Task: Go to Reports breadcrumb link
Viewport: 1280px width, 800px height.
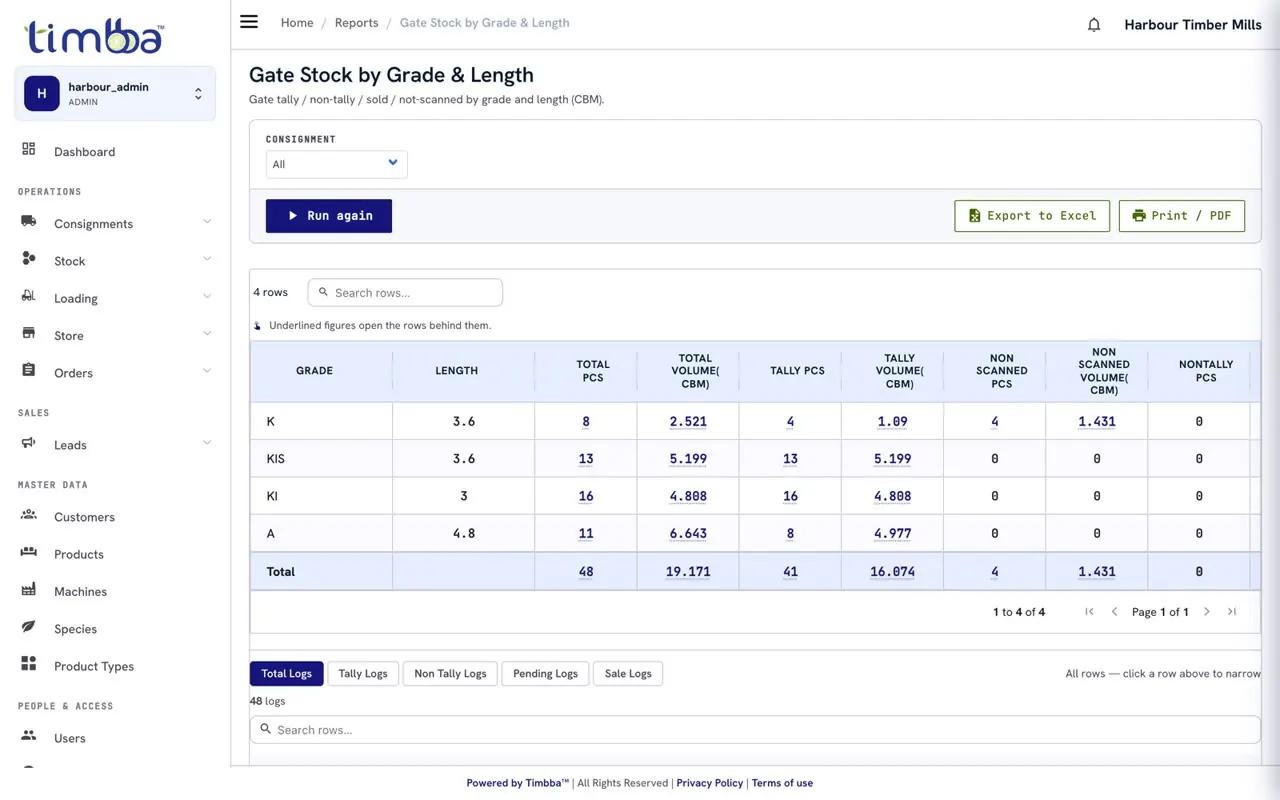Action: tap(357, 23)
